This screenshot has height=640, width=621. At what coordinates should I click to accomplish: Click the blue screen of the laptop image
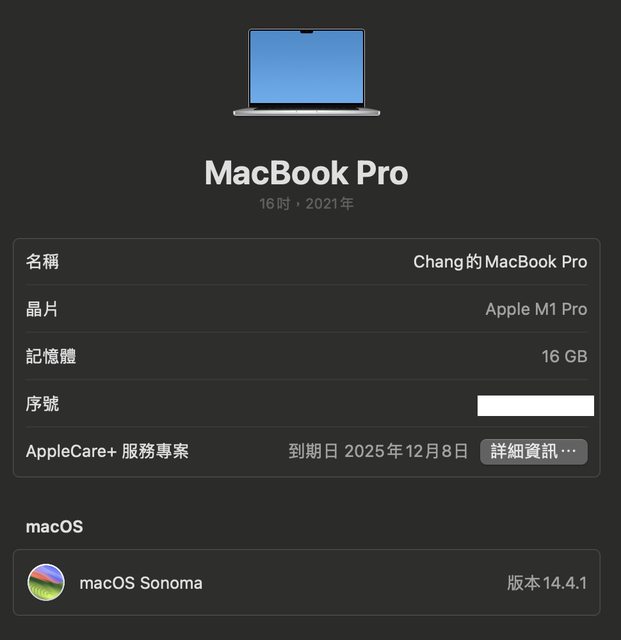click(x=306, y=67)
